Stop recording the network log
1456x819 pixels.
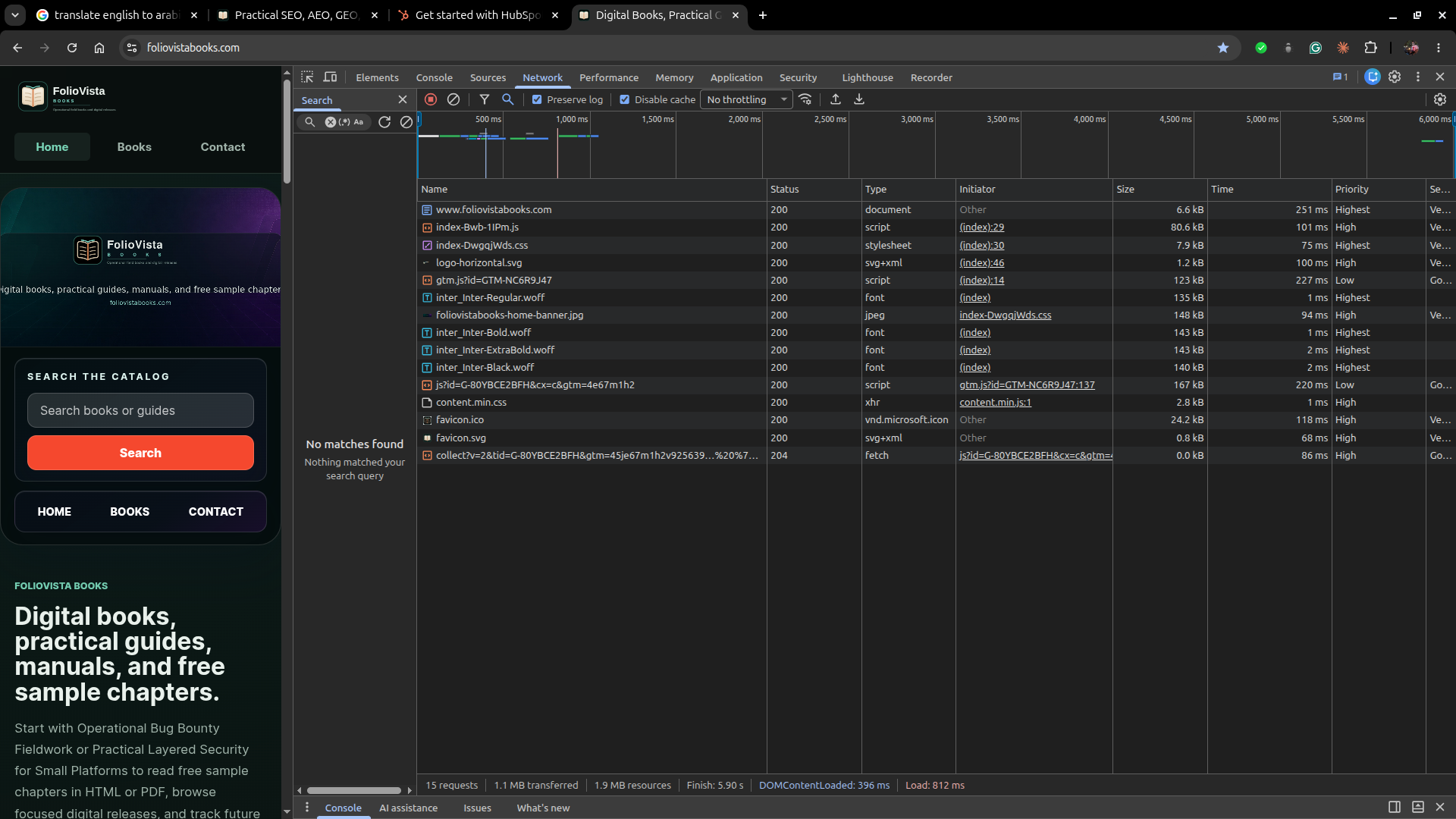click(x=431, y=99)
